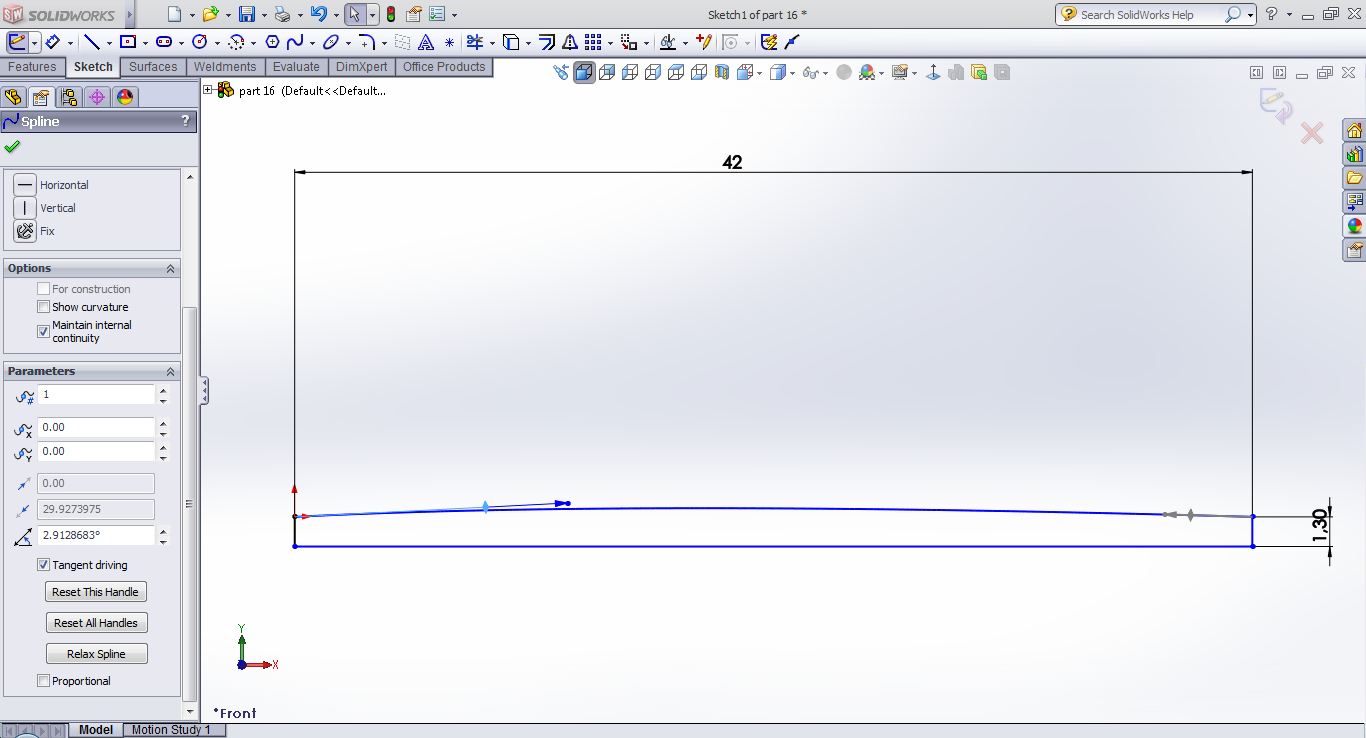1366x738 pixels.
Task: Click the green checkmark to accept the spline
Action: coord(12,147)
